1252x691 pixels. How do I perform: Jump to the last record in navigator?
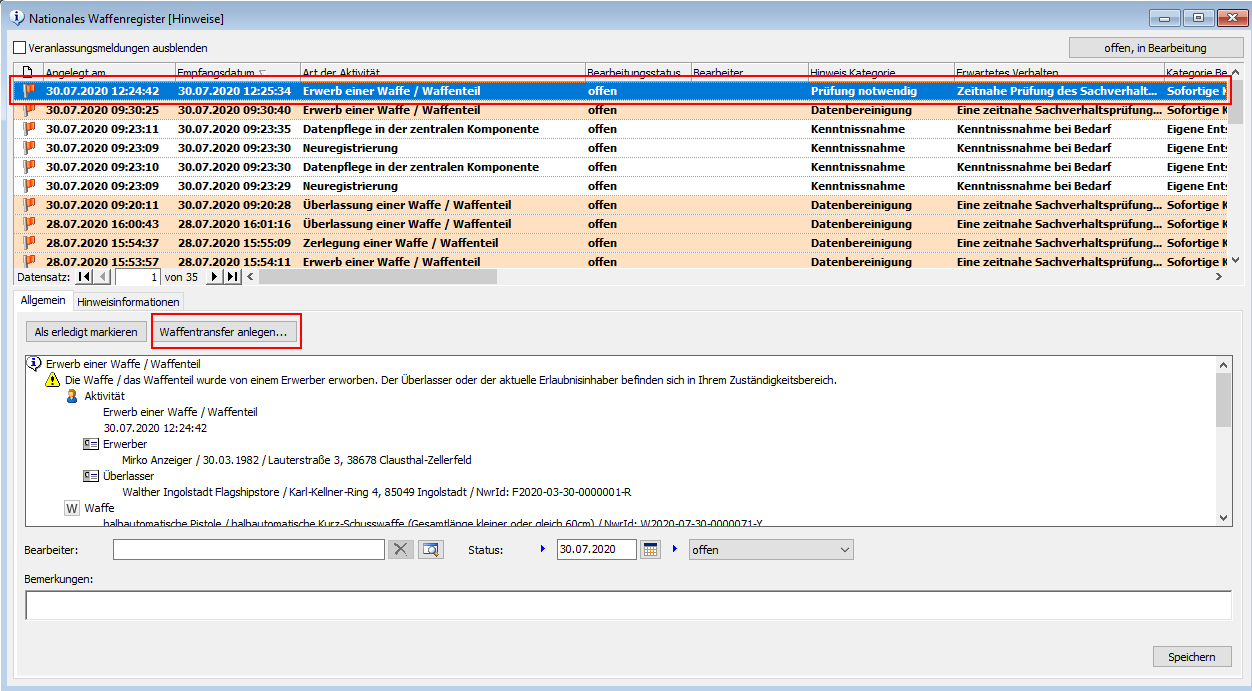pos(232,277)
